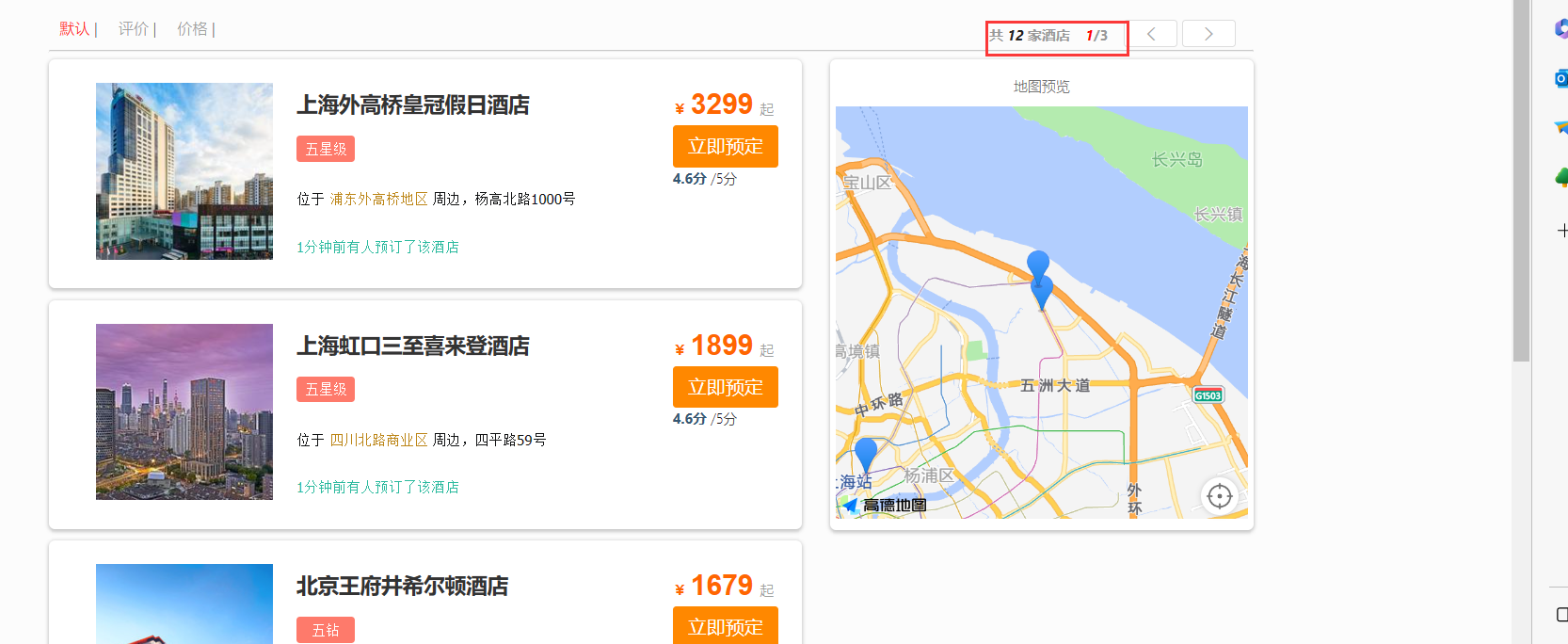Click the ¥3299 price

(713, 105)
